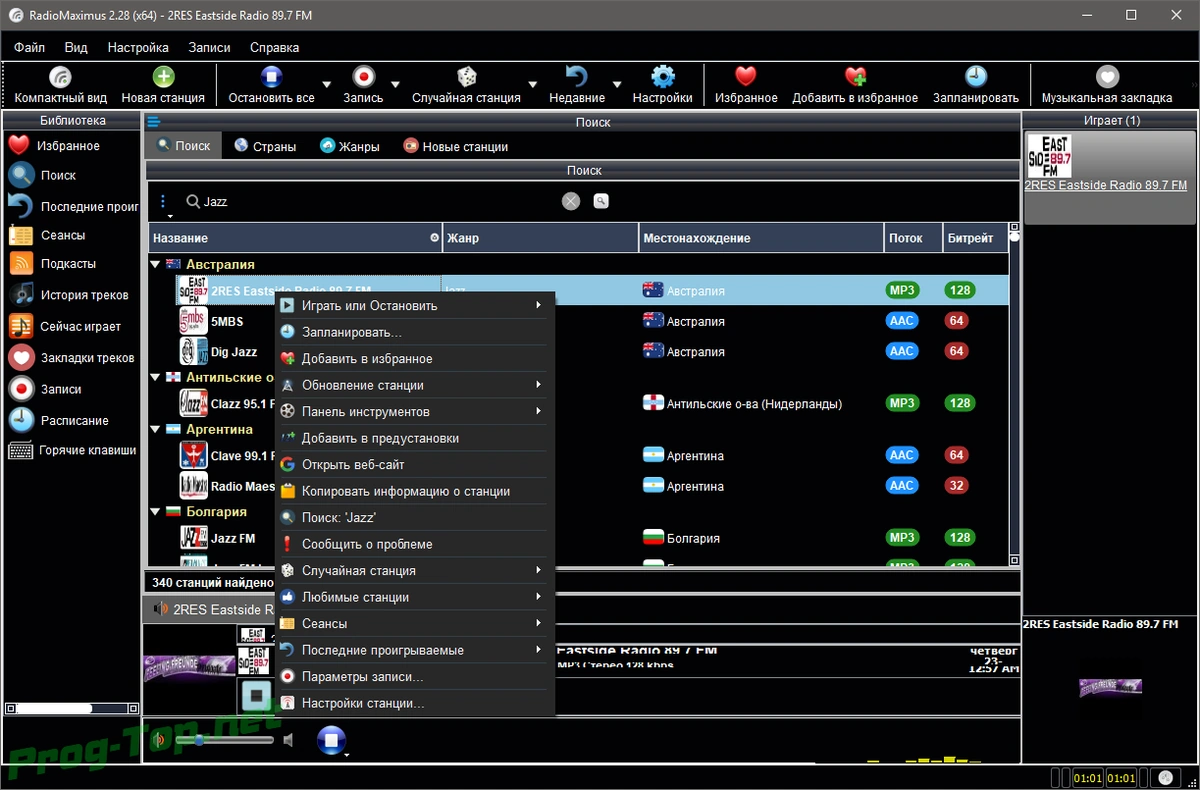Image resolution: width=1200 pixels, height=790 pixels.
Task: Open the Недавние recent stations button
Action: click(577, 85)
